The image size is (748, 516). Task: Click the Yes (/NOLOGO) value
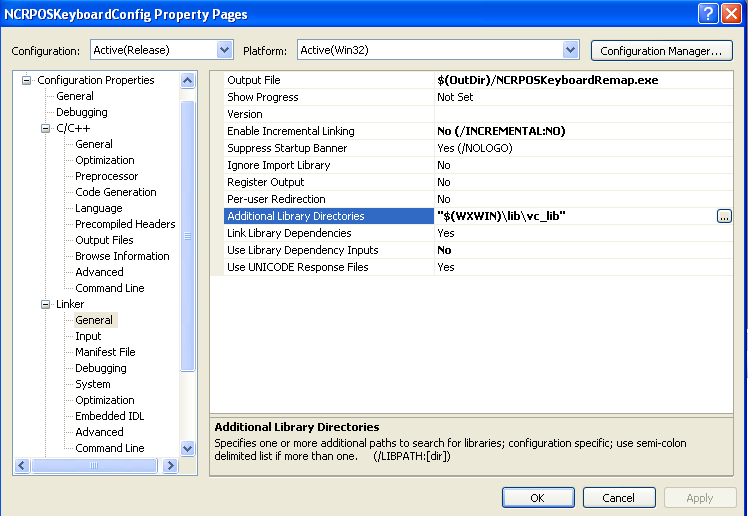475,148
